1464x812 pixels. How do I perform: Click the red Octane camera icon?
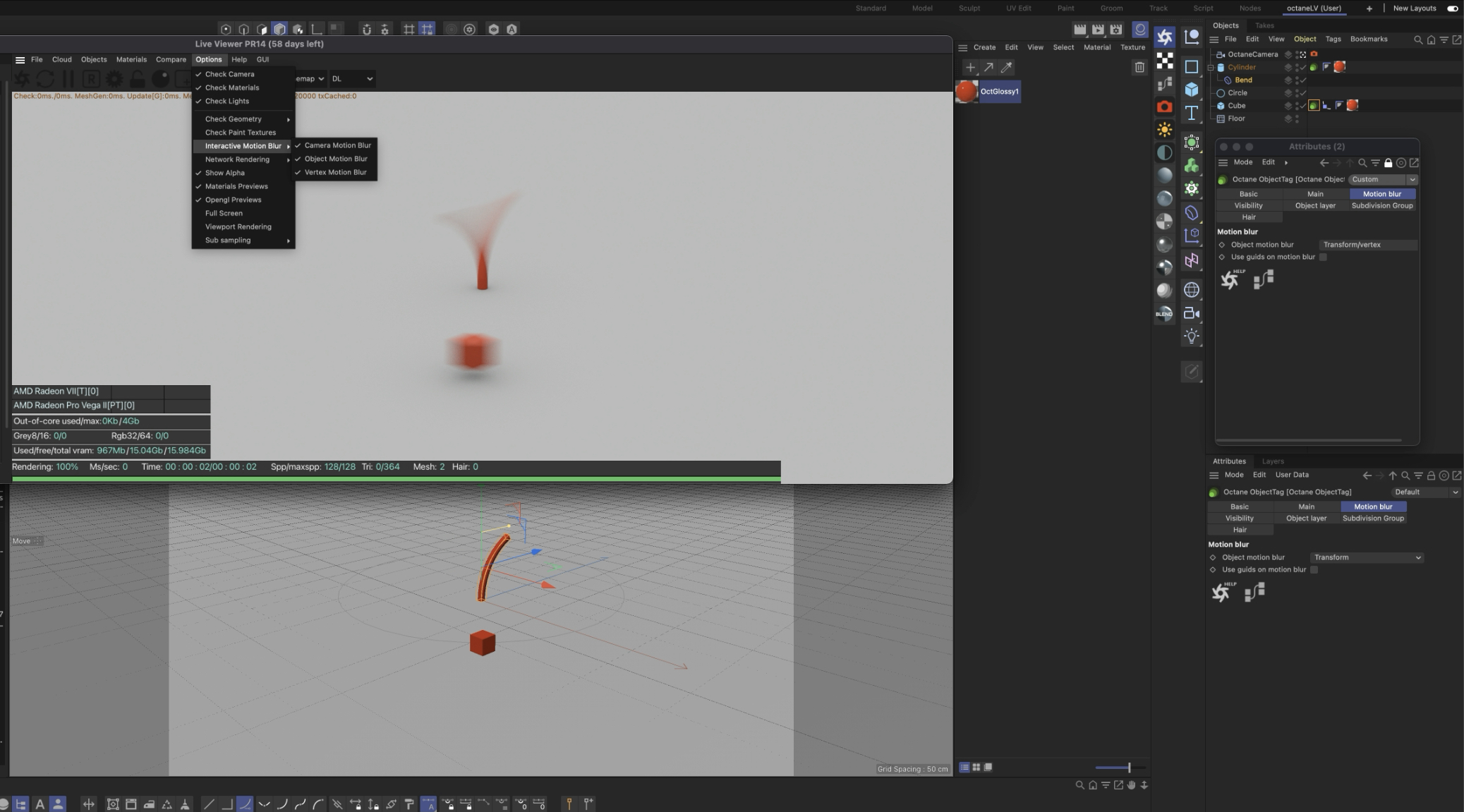click(1164, 107)
